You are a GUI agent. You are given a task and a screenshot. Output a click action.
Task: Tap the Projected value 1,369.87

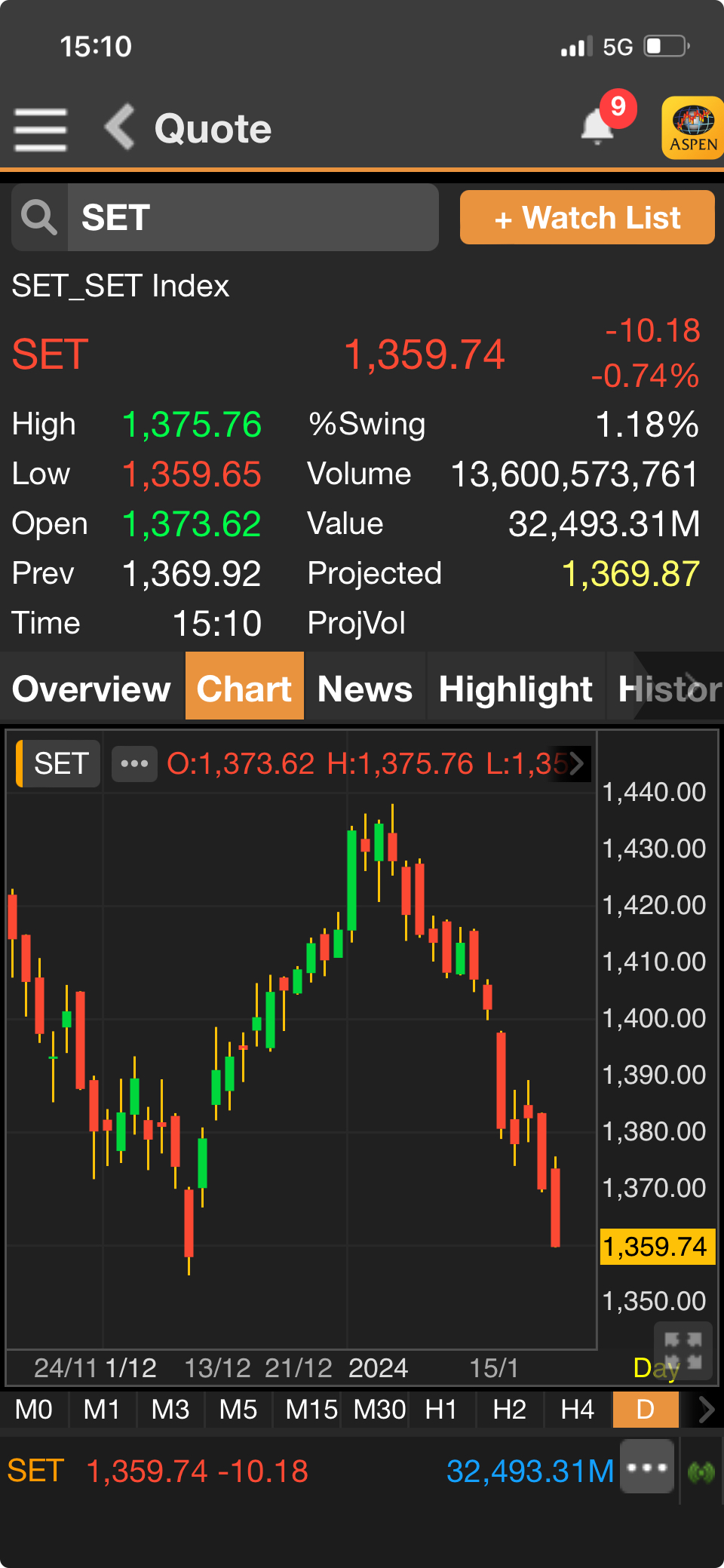click(x=630, y=574)
